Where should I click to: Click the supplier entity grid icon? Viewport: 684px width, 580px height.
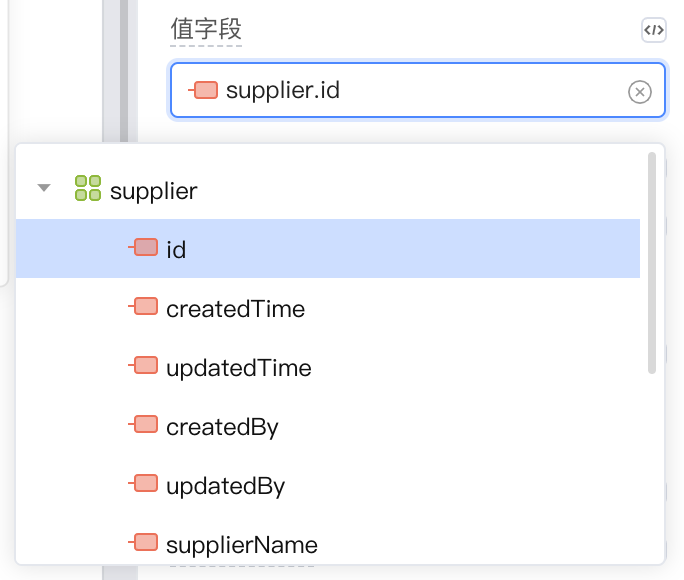[88, 188]
